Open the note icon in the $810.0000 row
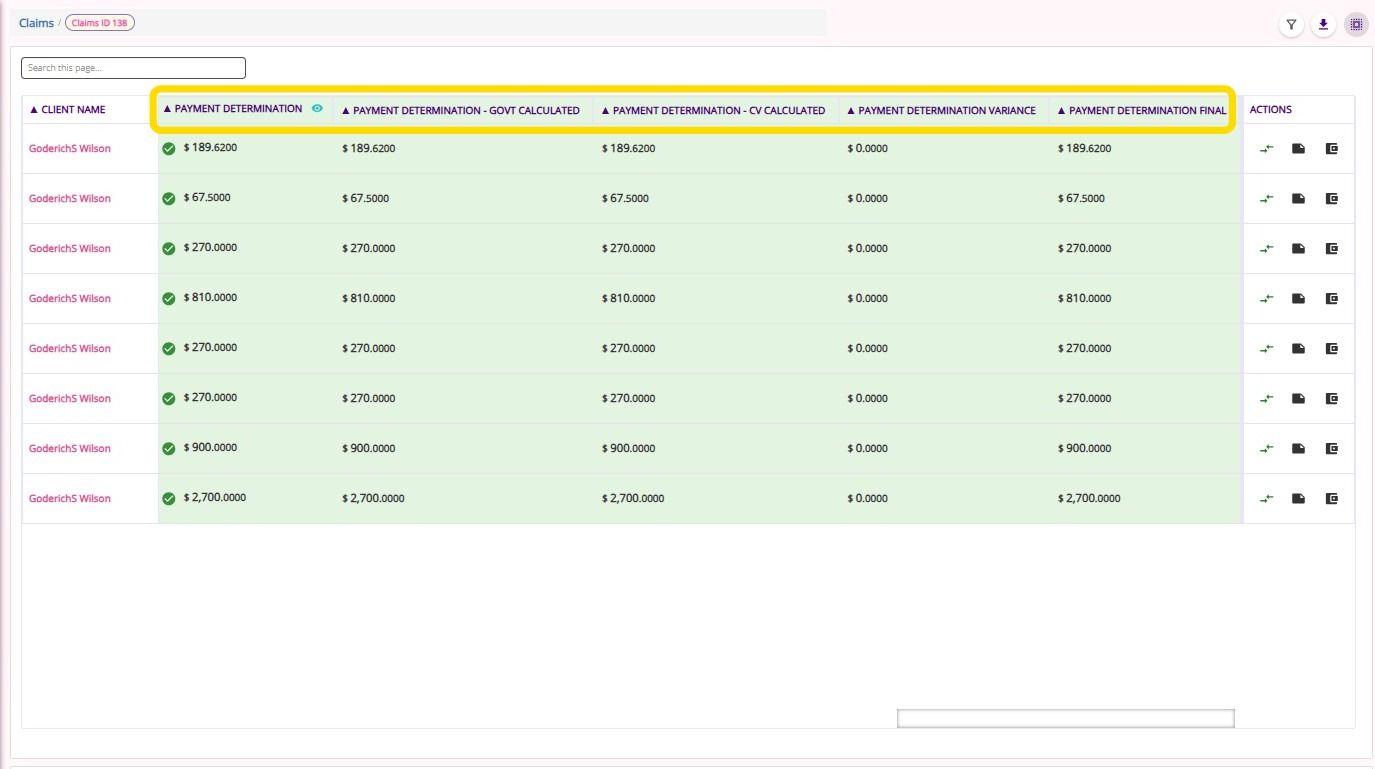This screenshot has height=769, width=1375. click(x=1298, y=299)
